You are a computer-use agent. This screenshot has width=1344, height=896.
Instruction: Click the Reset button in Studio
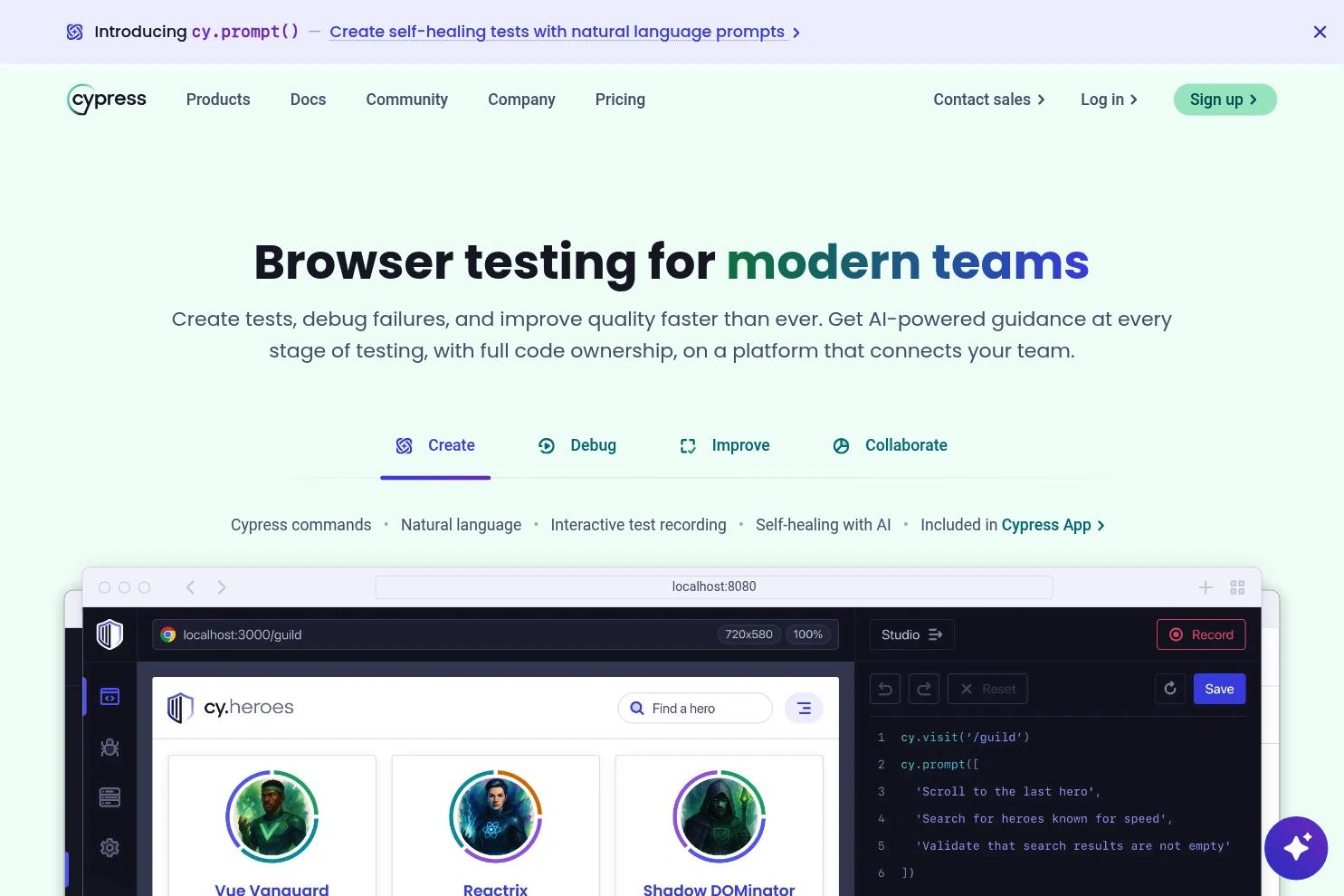point(987,689)
